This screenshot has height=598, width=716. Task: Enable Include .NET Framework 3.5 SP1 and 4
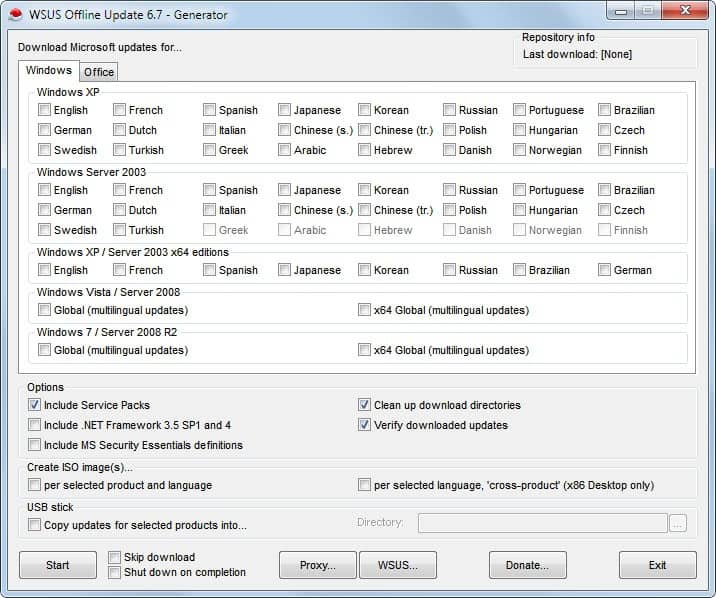click(36, 425)
